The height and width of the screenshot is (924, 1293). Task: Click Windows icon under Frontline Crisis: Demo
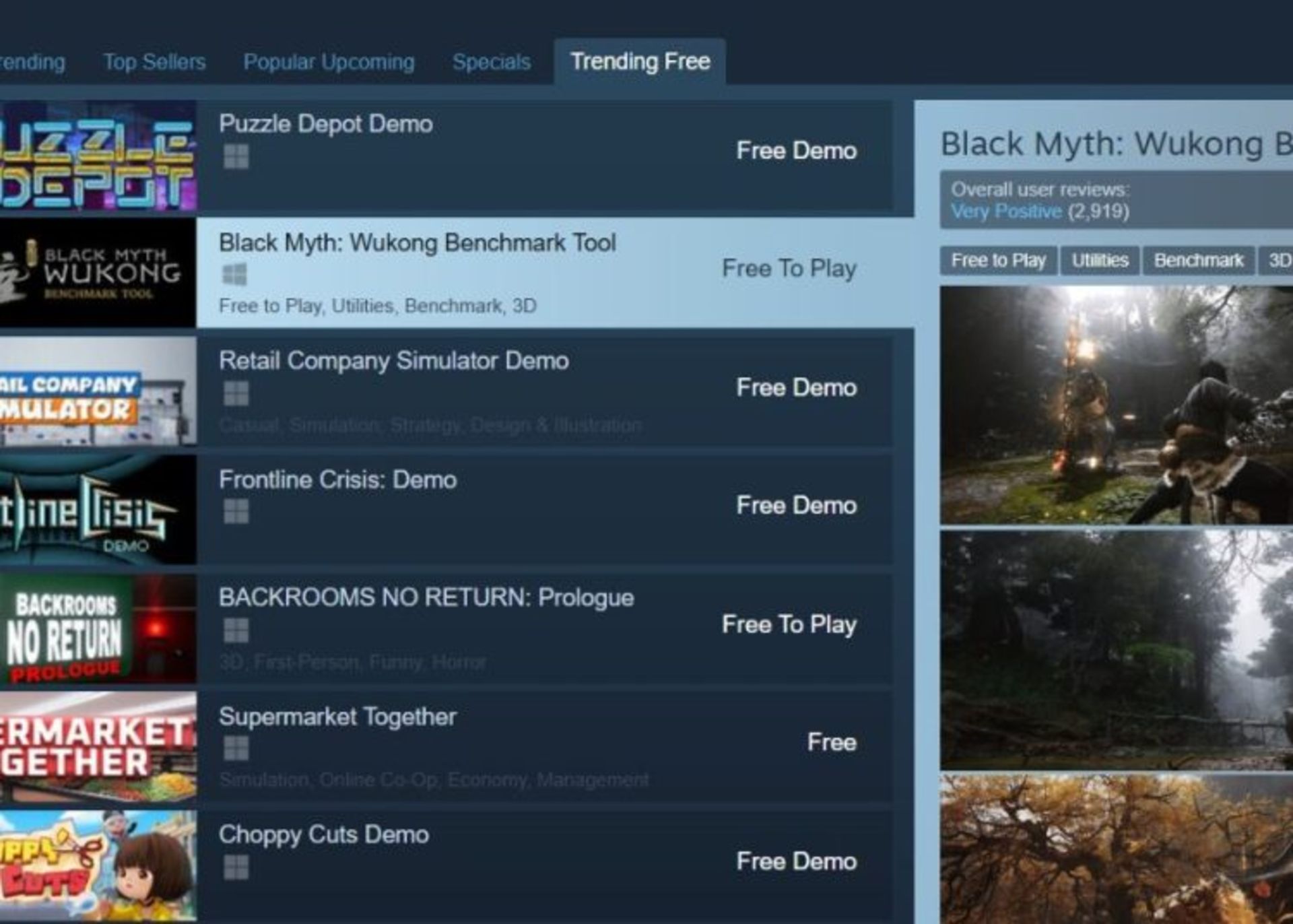(236, 511)
